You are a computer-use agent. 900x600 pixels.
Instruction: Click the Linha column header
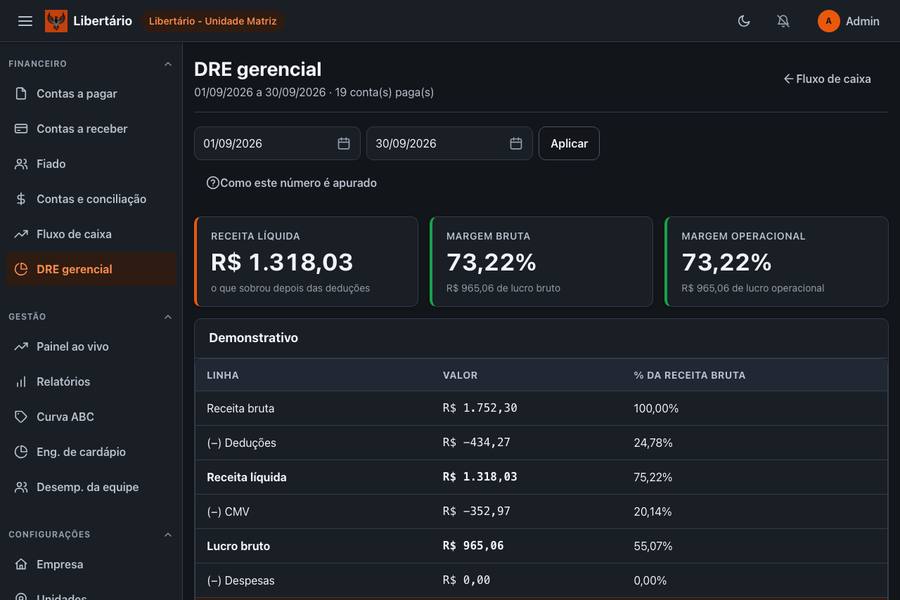(223, 376)
